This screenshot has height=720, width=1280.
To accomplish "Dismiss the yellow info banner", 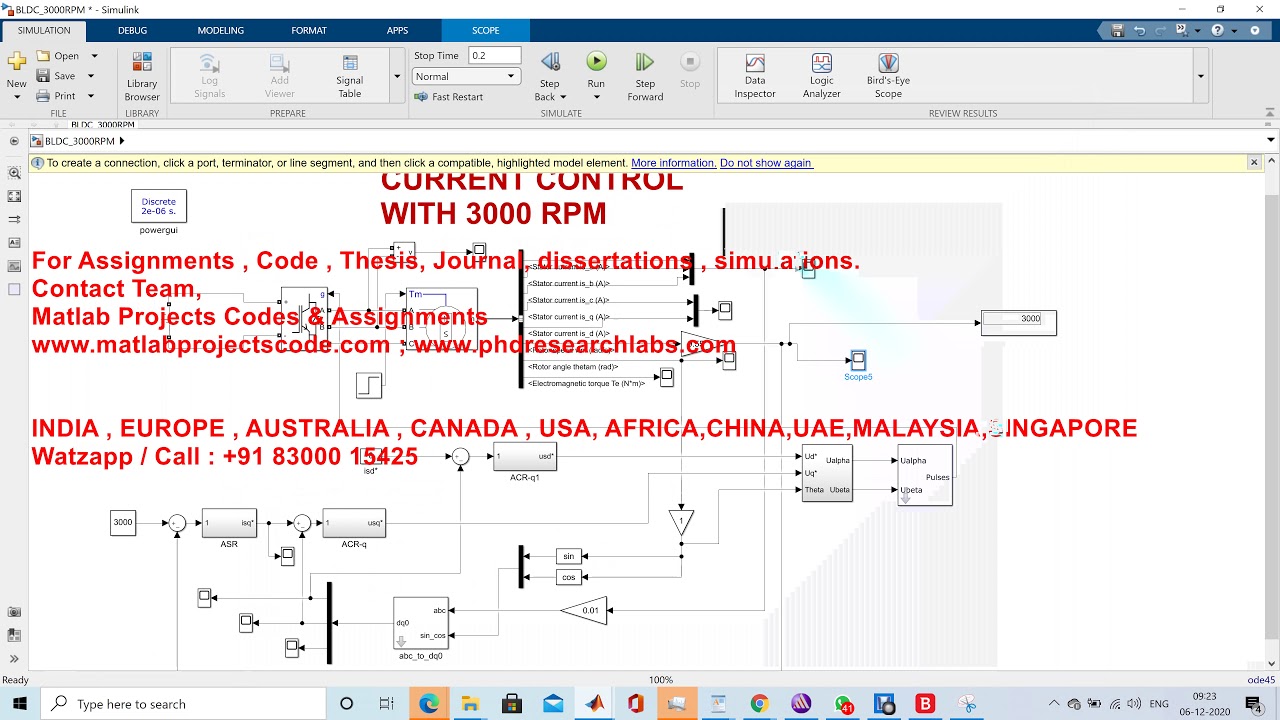I will point(1254,162).
